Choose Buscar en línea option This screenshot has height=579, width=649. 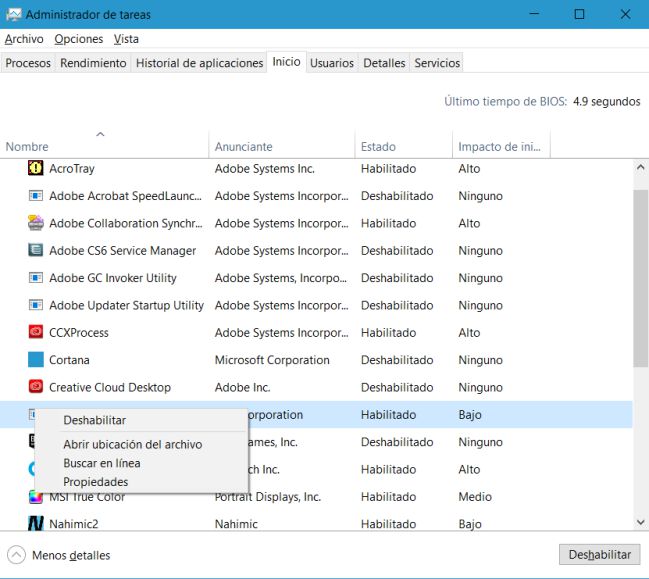click(142, 463)
